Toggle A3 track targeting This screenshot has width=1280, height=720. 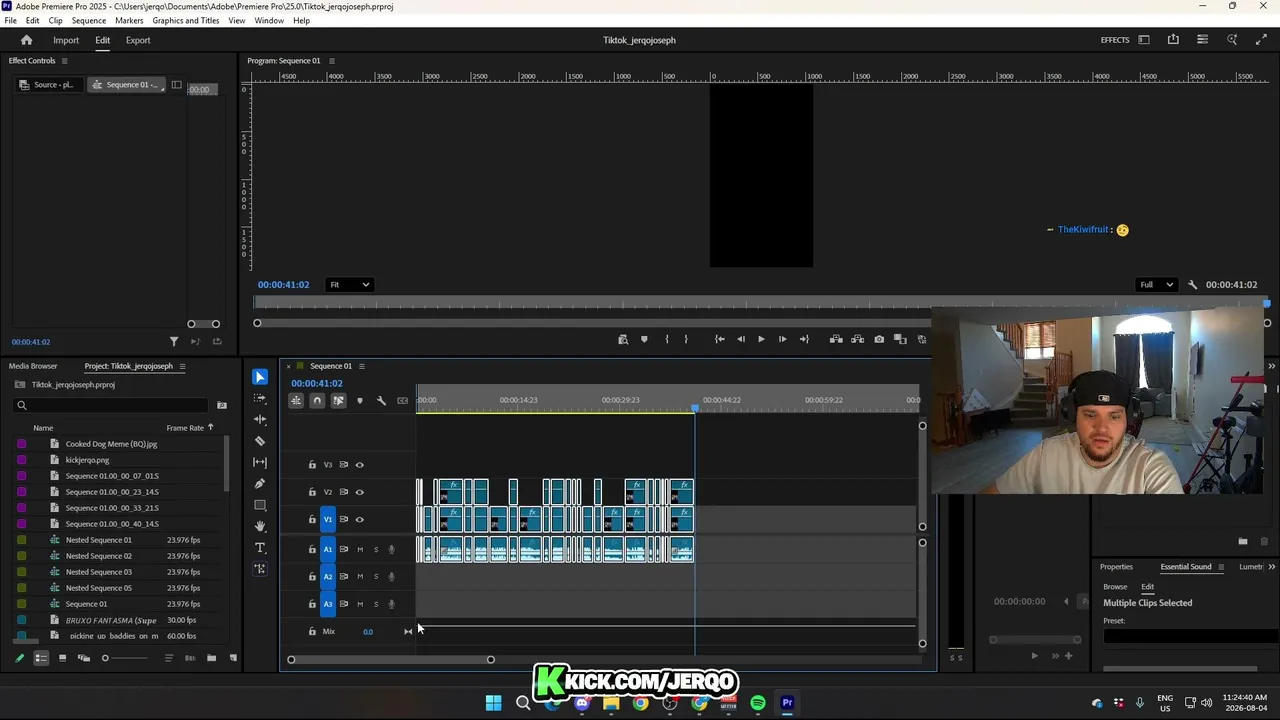(x=327, y=604)
